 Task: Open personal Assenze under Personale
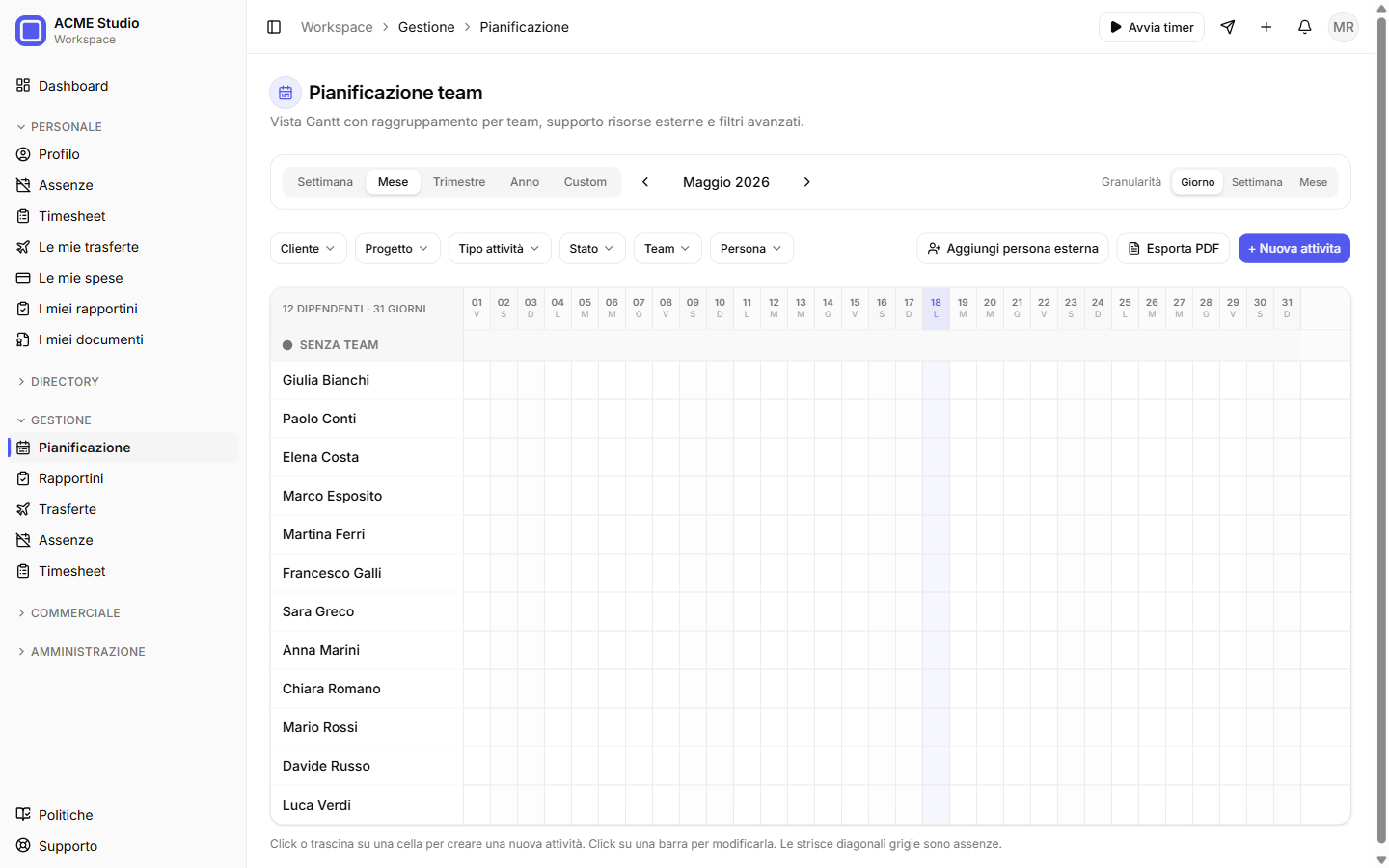click(x=123, y=185)
